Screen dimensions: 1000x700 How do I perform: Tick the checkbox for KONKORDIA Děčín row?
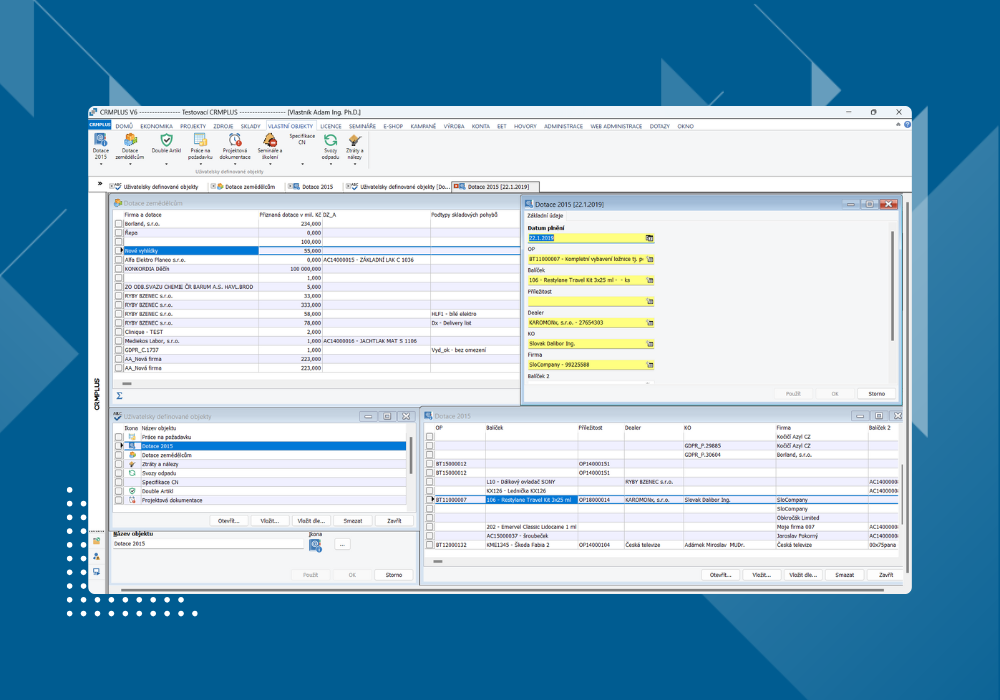pyautogui.click(x=119, y=269)
